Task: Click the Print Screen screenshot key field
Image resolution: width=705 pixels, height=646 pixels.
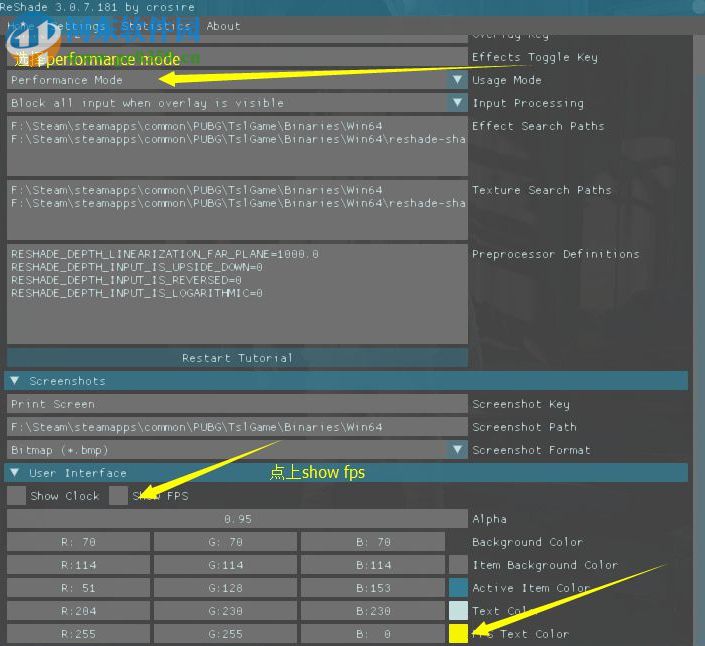Action: [x=237, y=404]
